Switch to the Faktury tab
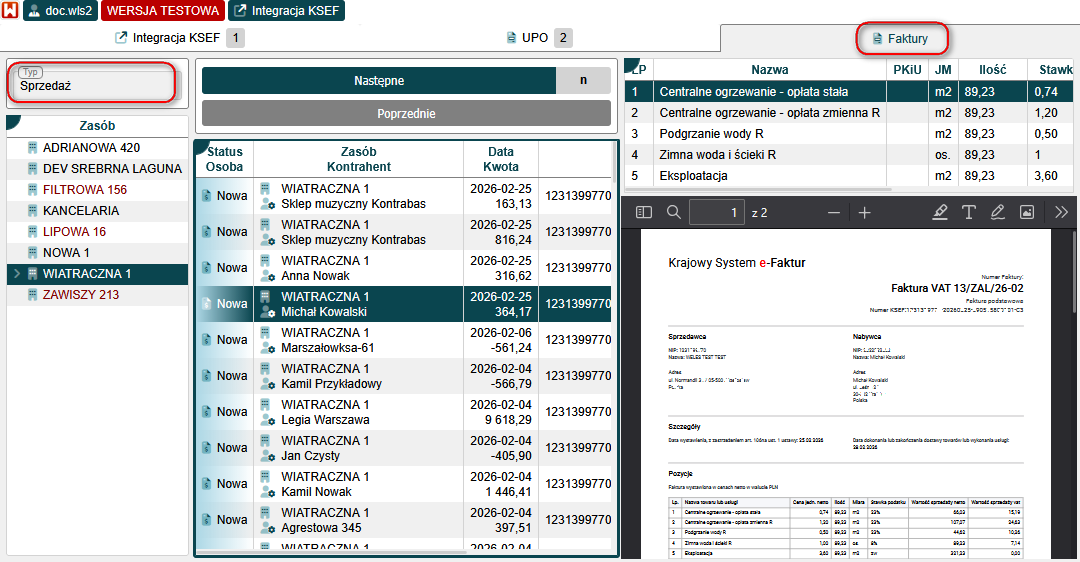The width and height of the screenshot is (1080, 562). (901, 39)
